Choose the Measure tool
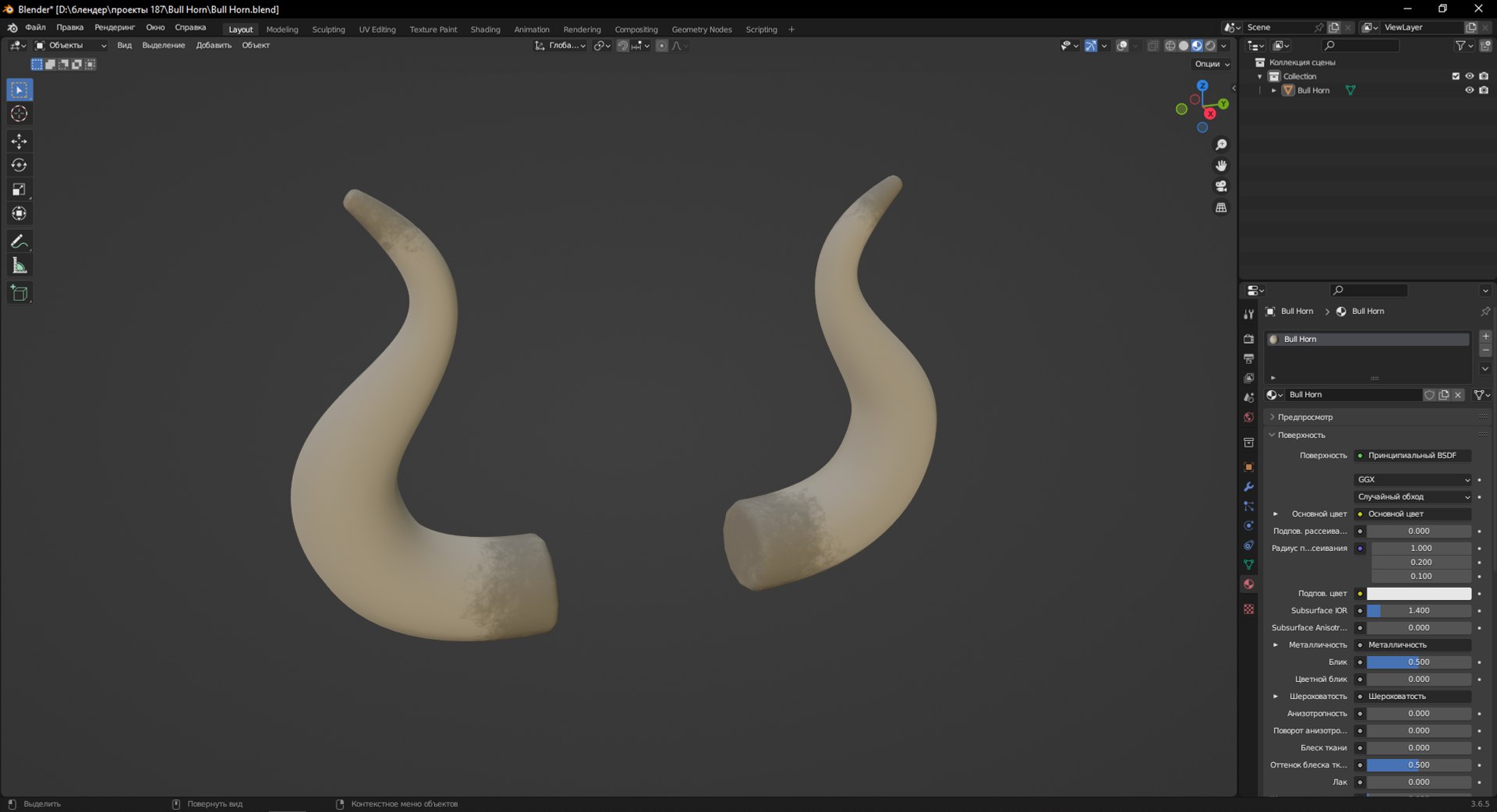 (19, 266)
